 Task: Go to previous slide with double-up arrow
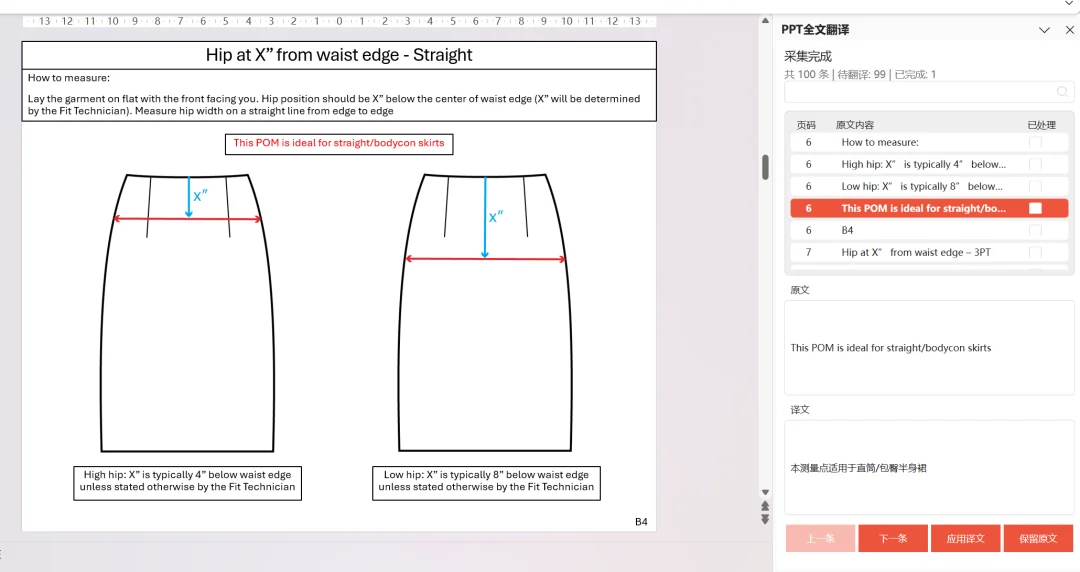pyautogui.click(x=765, y=506)
